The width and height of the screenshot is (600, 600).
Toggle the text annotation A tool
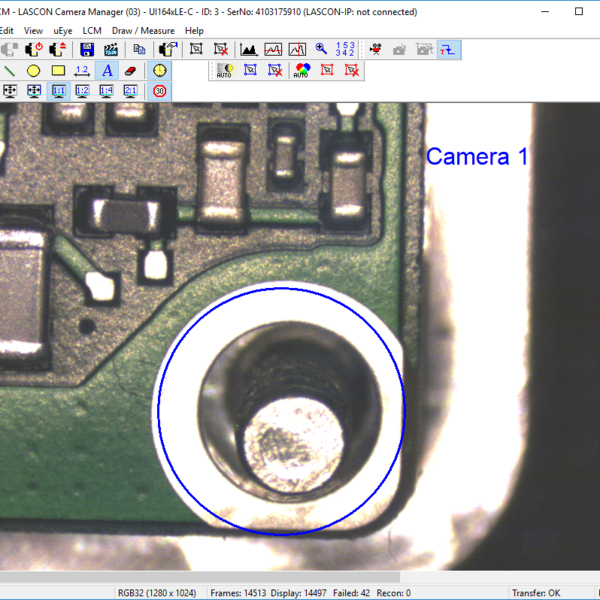(107, 71)
